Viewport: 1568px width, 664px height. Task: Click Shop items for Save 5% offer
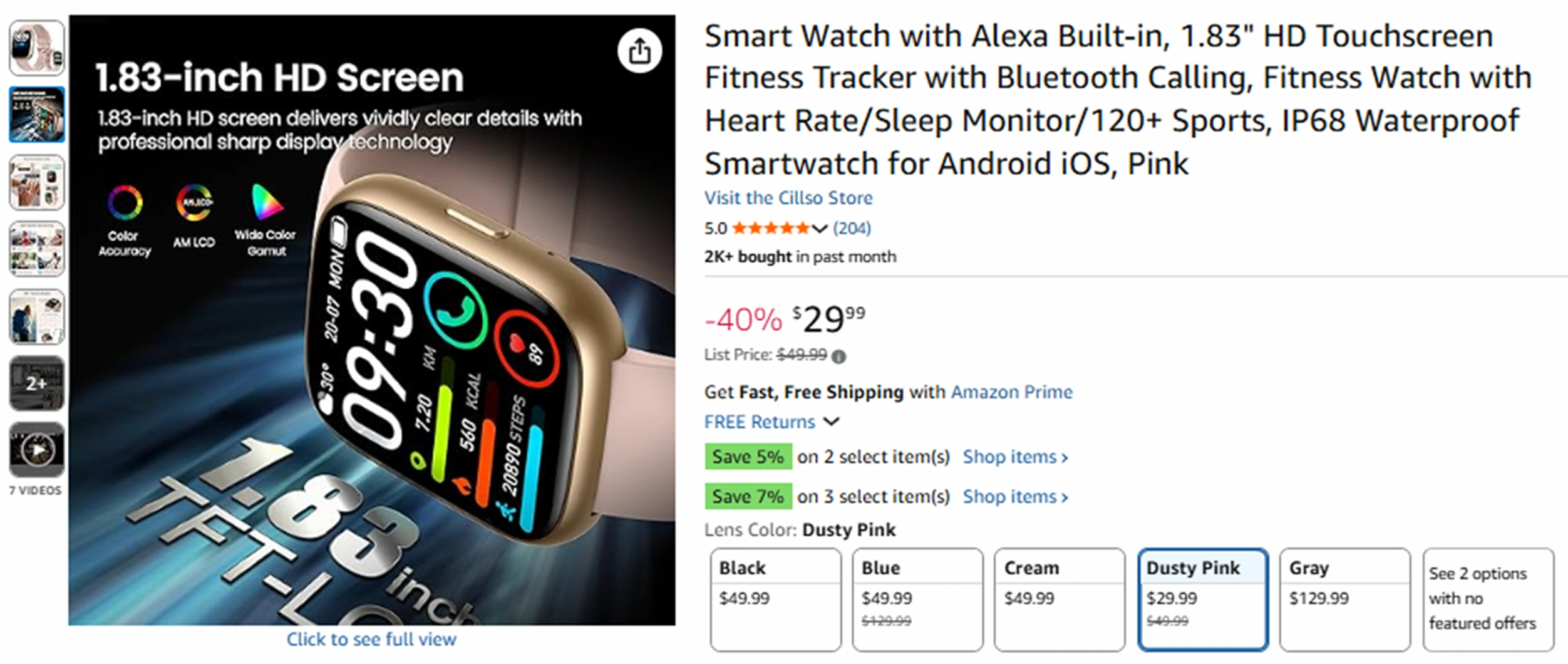pos(1015,457)
